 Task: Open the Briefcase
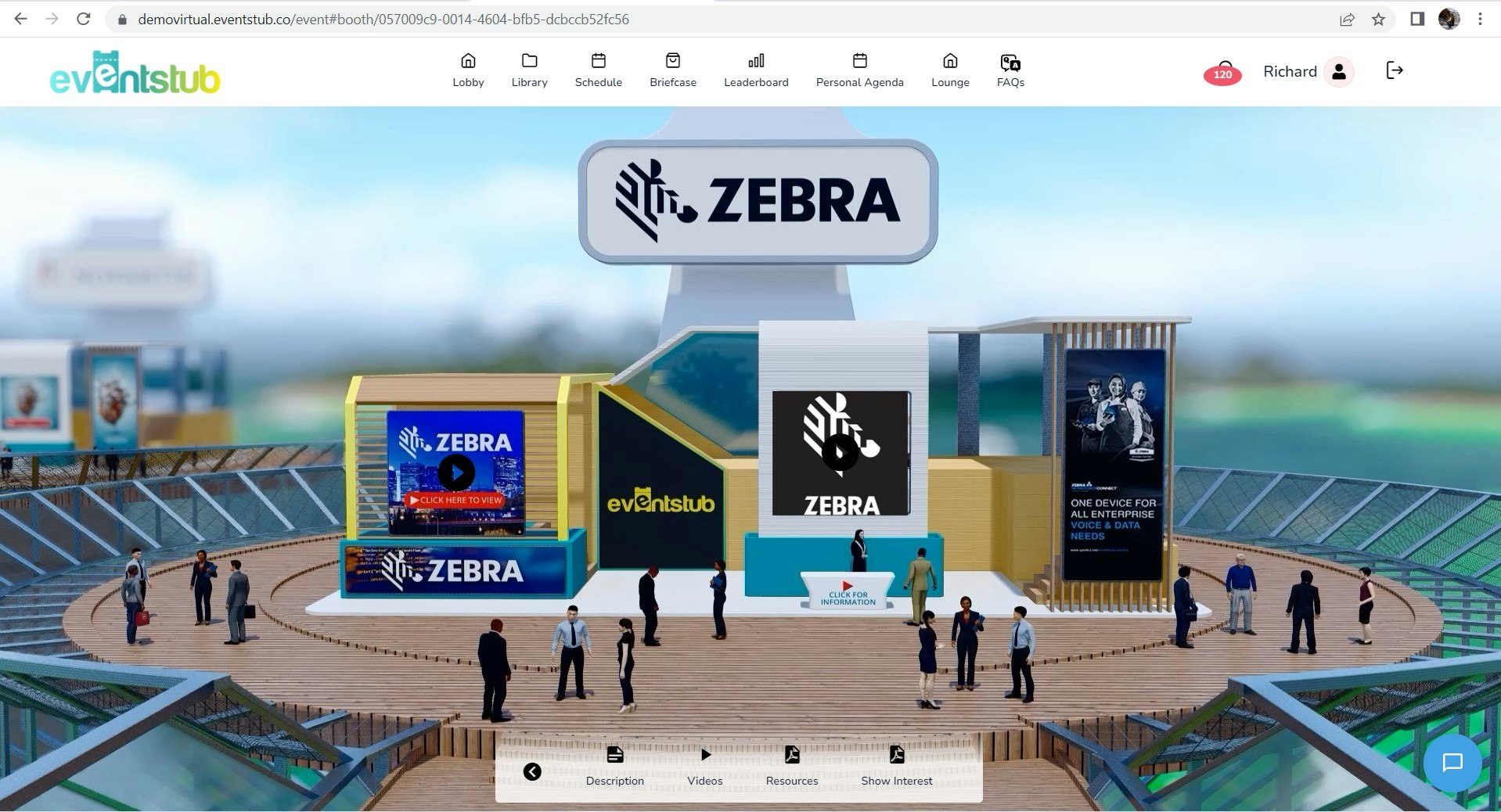pos(672,70)
